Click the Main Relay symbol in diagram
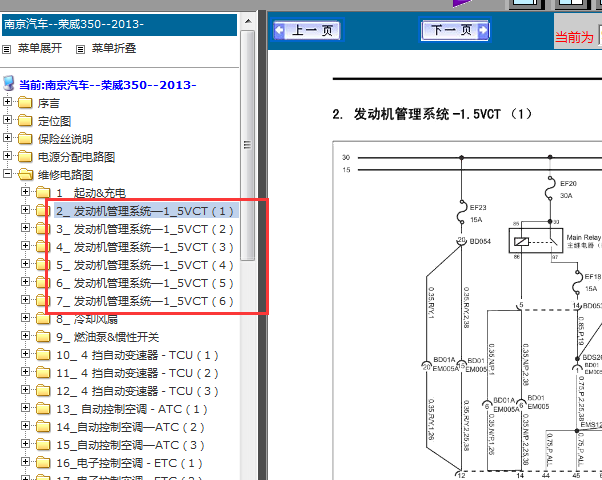This screenshot has width=602, height=480. [x=536, y=240]
